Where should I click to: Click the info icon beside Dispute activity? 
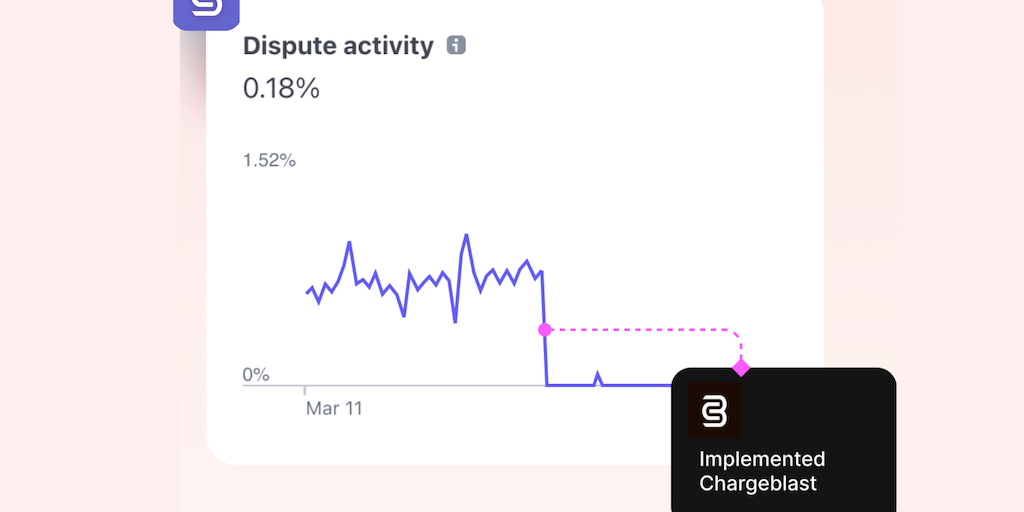click(x=456, y=45)
